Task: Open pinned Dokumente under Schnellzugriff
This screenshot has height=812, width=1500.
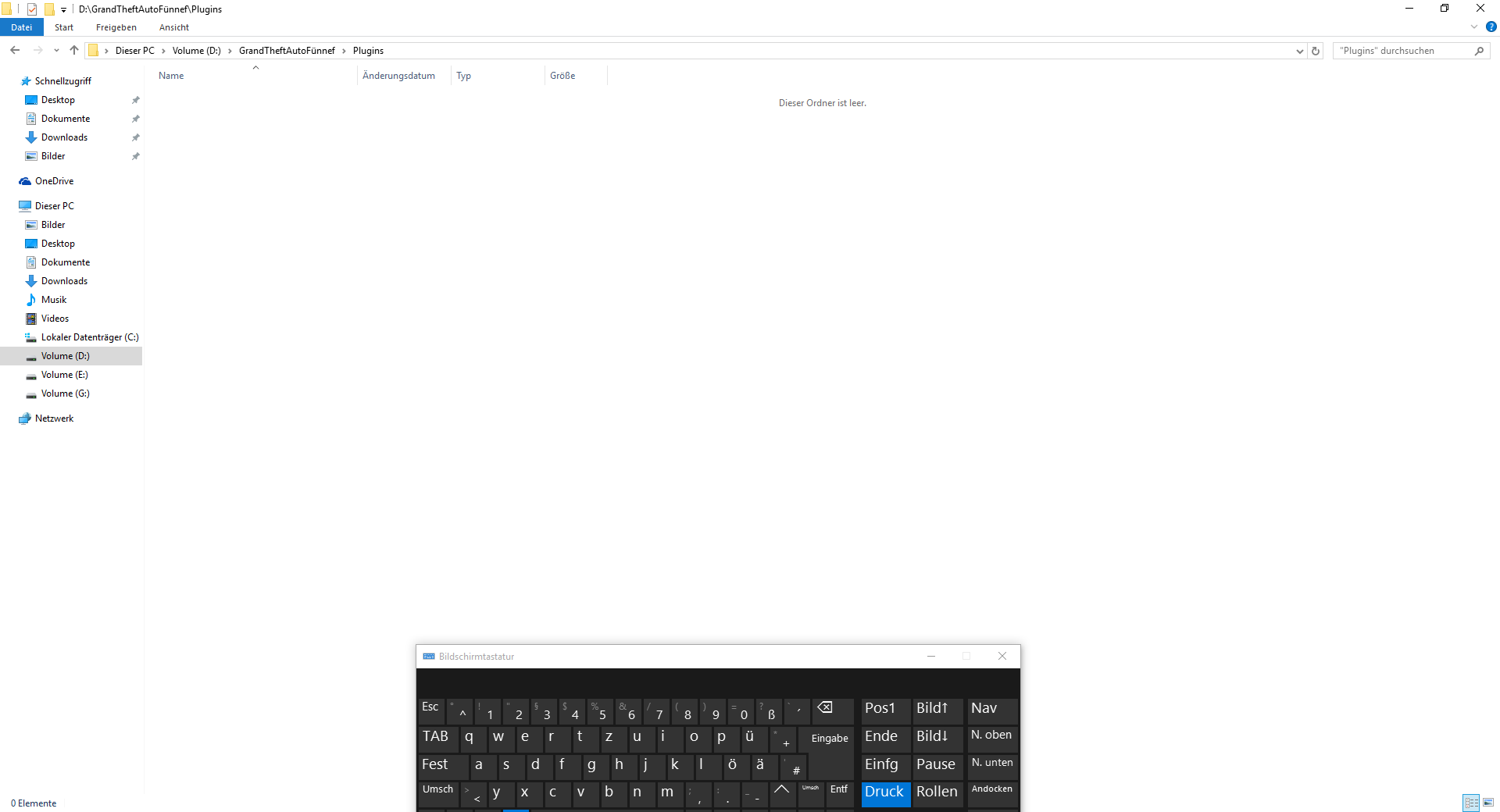Action: [65, 119]
